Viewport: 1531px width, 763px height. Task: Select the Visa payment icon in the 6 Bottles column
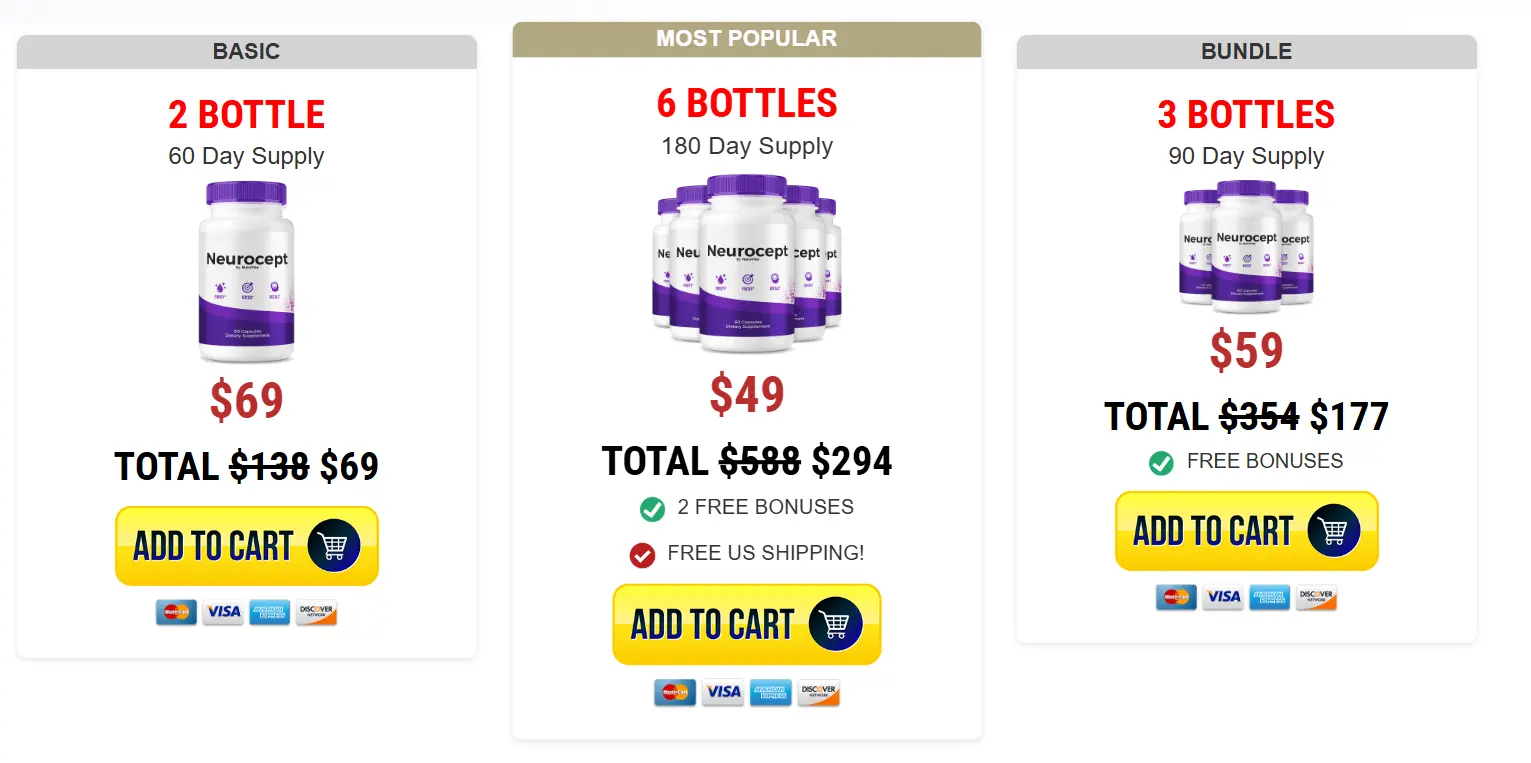tap(723, 693)
